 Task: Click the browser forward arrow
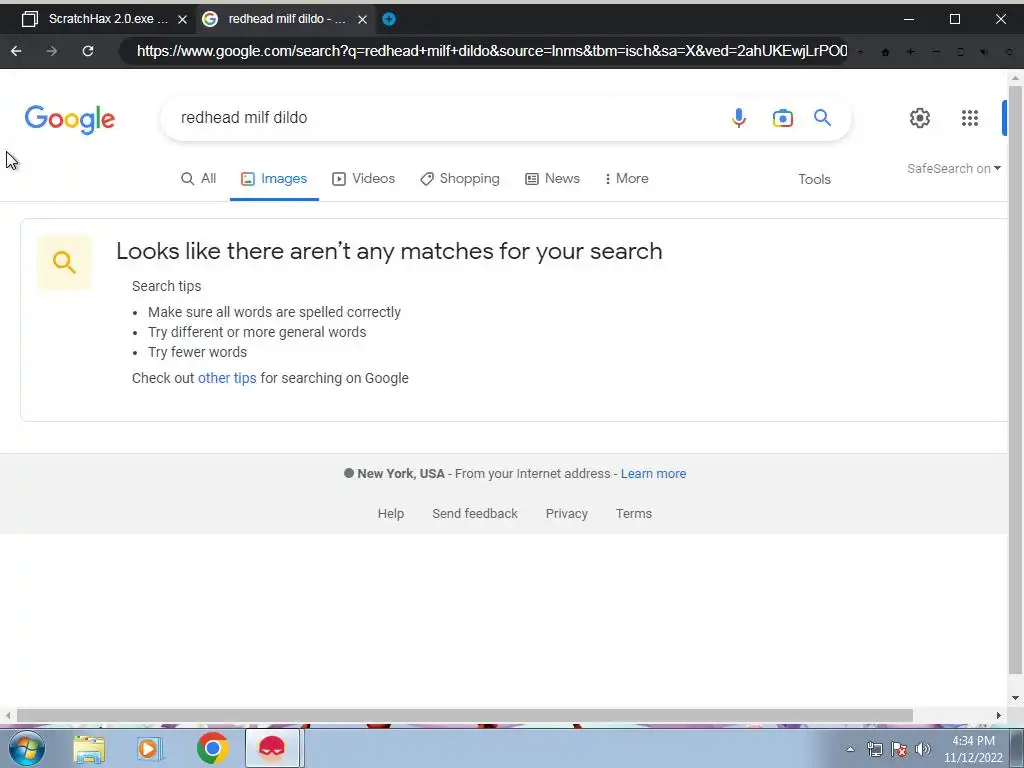pos(52,51)
